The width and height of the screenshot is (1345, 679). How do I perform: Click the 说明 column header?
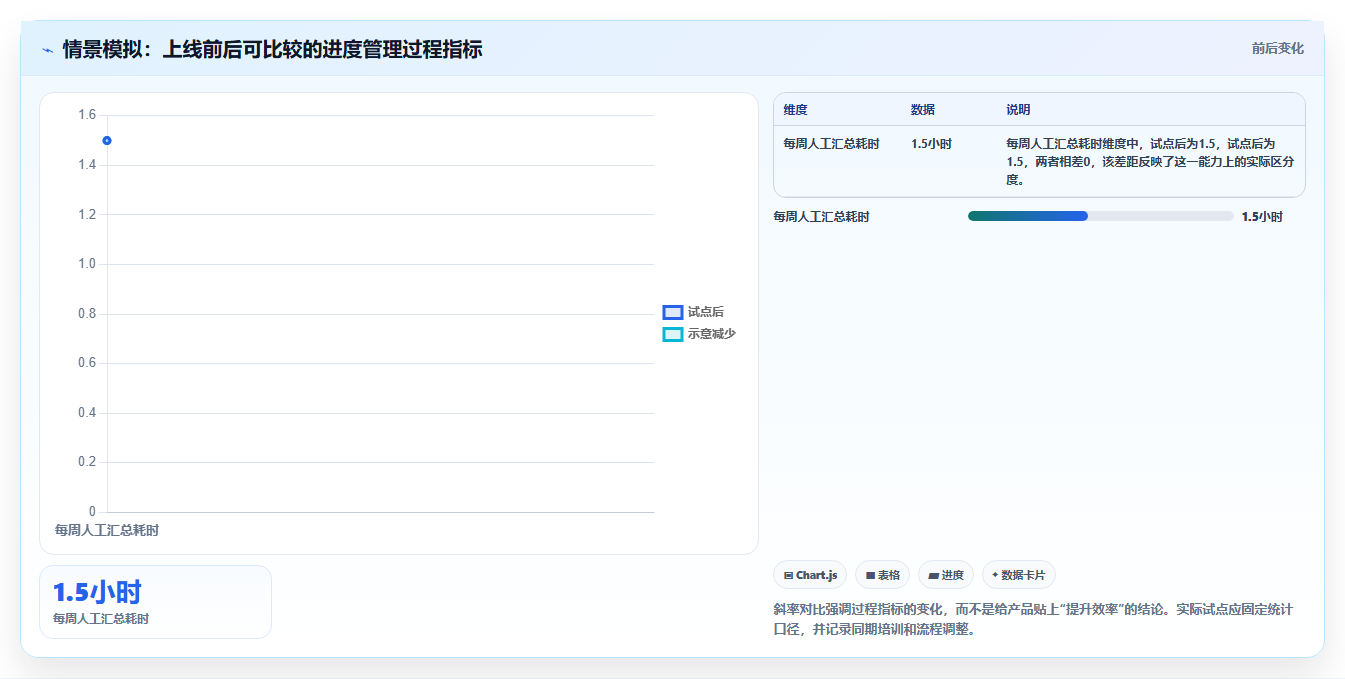pos(1018,110)
